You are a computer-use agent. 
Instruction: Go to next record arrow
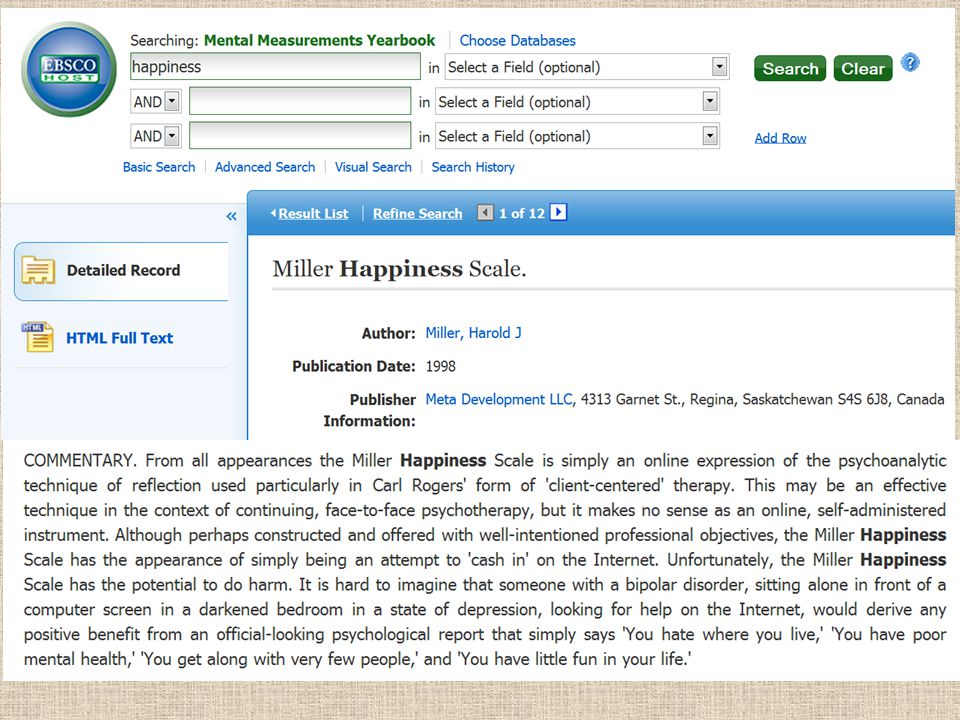click(558, 212)
